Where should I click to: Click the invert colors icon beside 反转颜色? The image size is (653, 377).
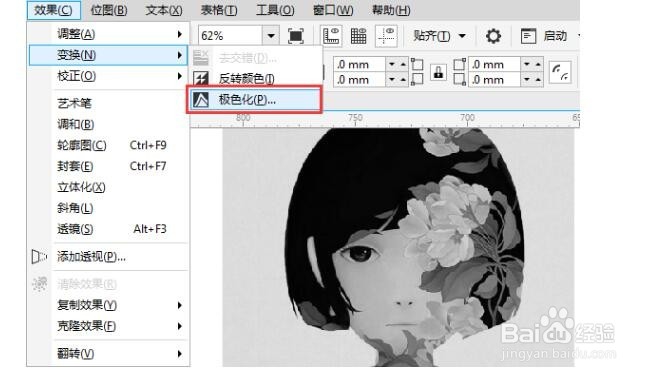click(201, 78)
